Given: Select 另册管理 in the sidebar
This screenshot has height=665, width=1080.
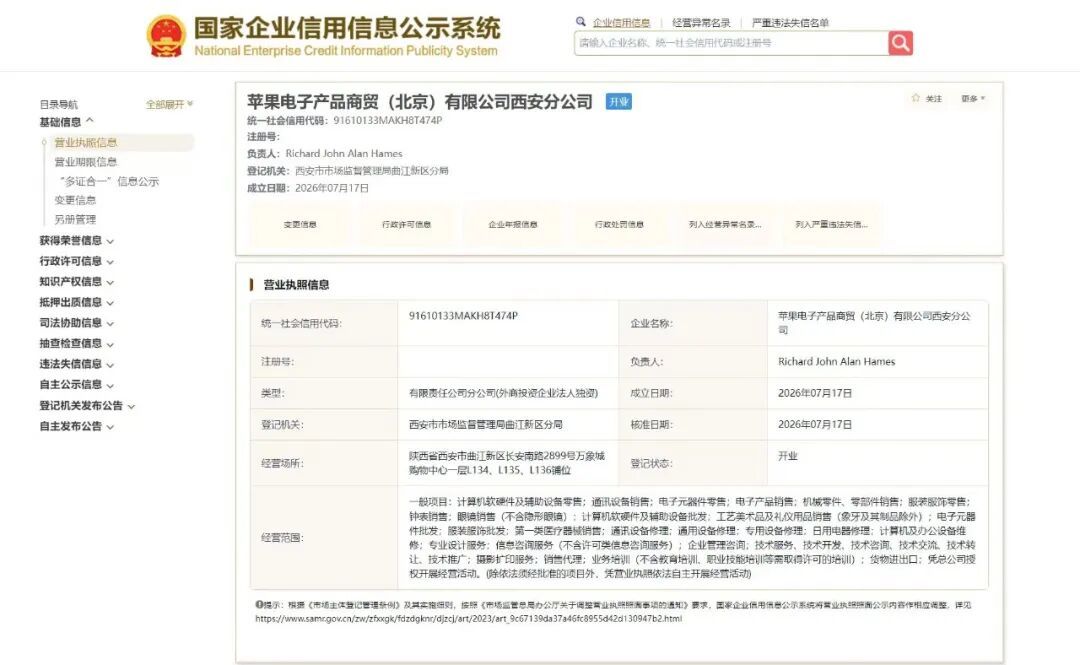Looking at the screenshot, I should coord(75,219).
